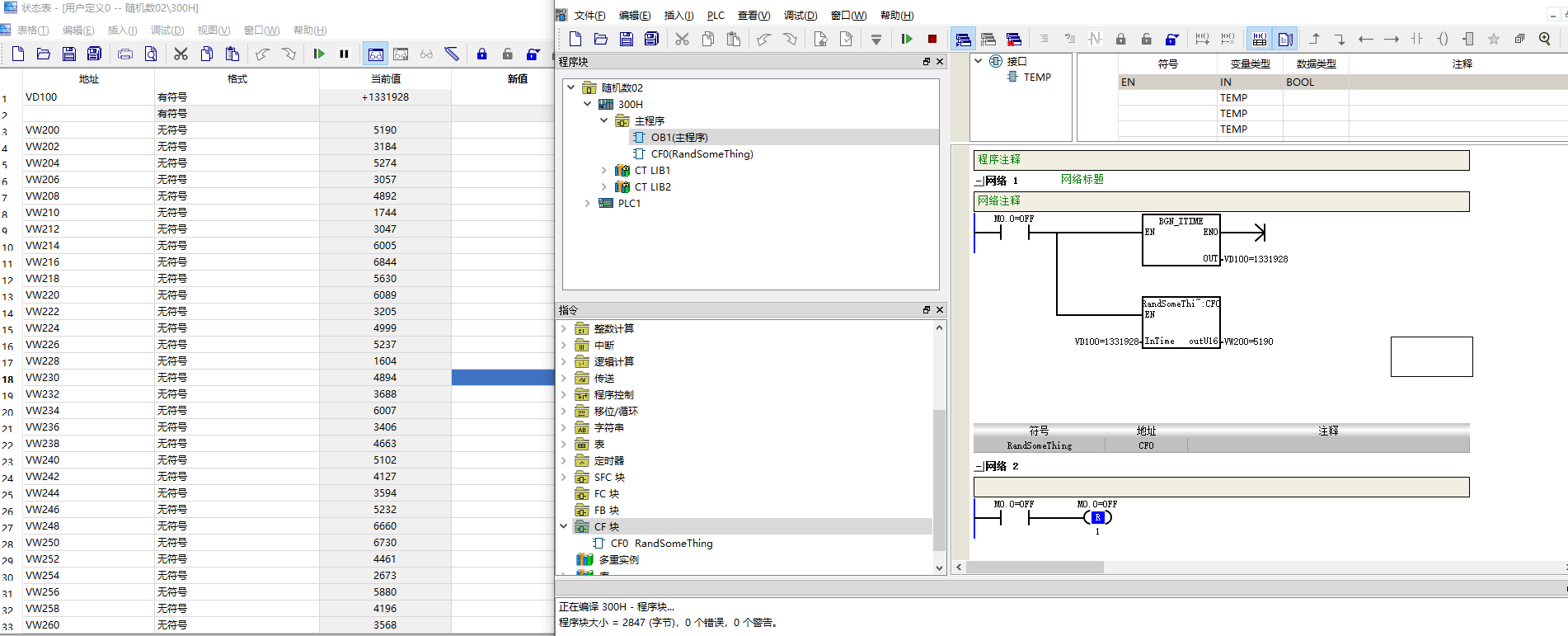The width and height of the screenshot is (1568, 636).
Task: Click the write pencil icon in status table toolbar
Action: [x=452, y=54]
